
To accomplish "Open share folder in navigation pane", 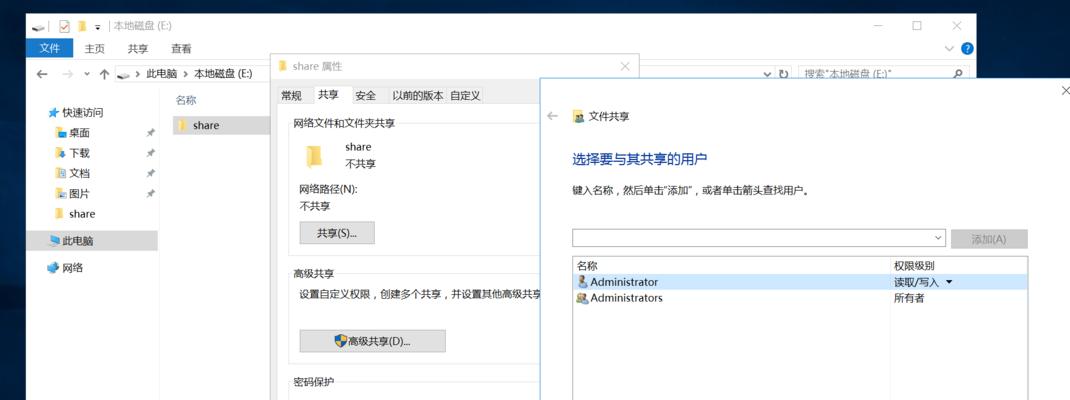I will point(82,214).
